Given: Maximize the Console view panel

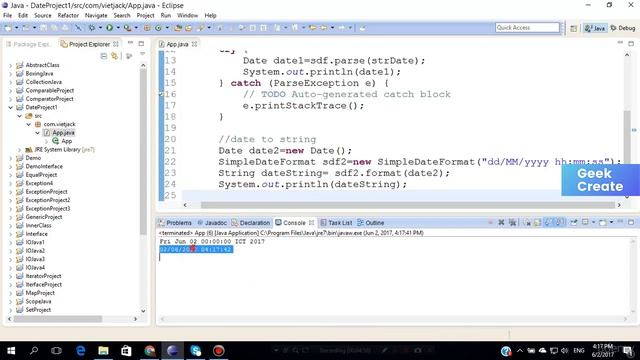Looking at the screenshot, I should point(631,222).
